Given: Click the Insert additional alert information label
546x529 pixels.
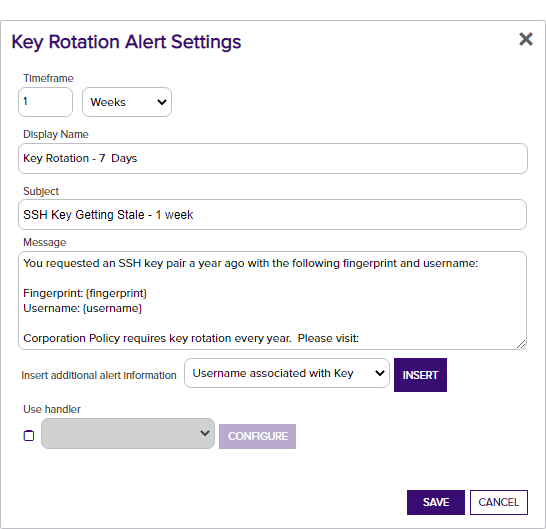Looking at the screenshot, I should (x=99, y=375).
